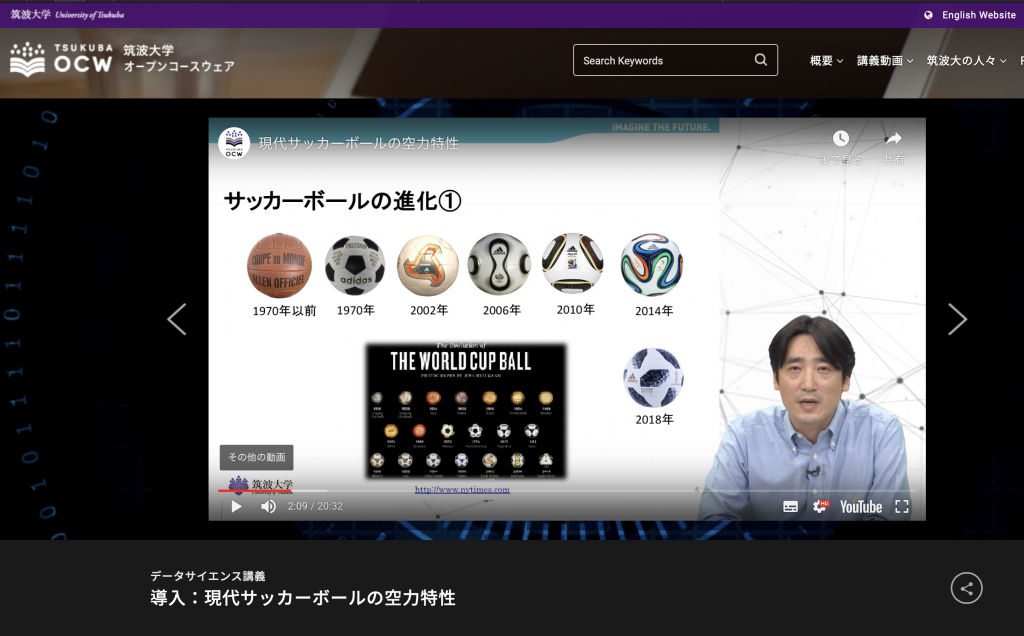Click the video share arrow icon
Screen dimensions: 1024x636
coord(893,138)
